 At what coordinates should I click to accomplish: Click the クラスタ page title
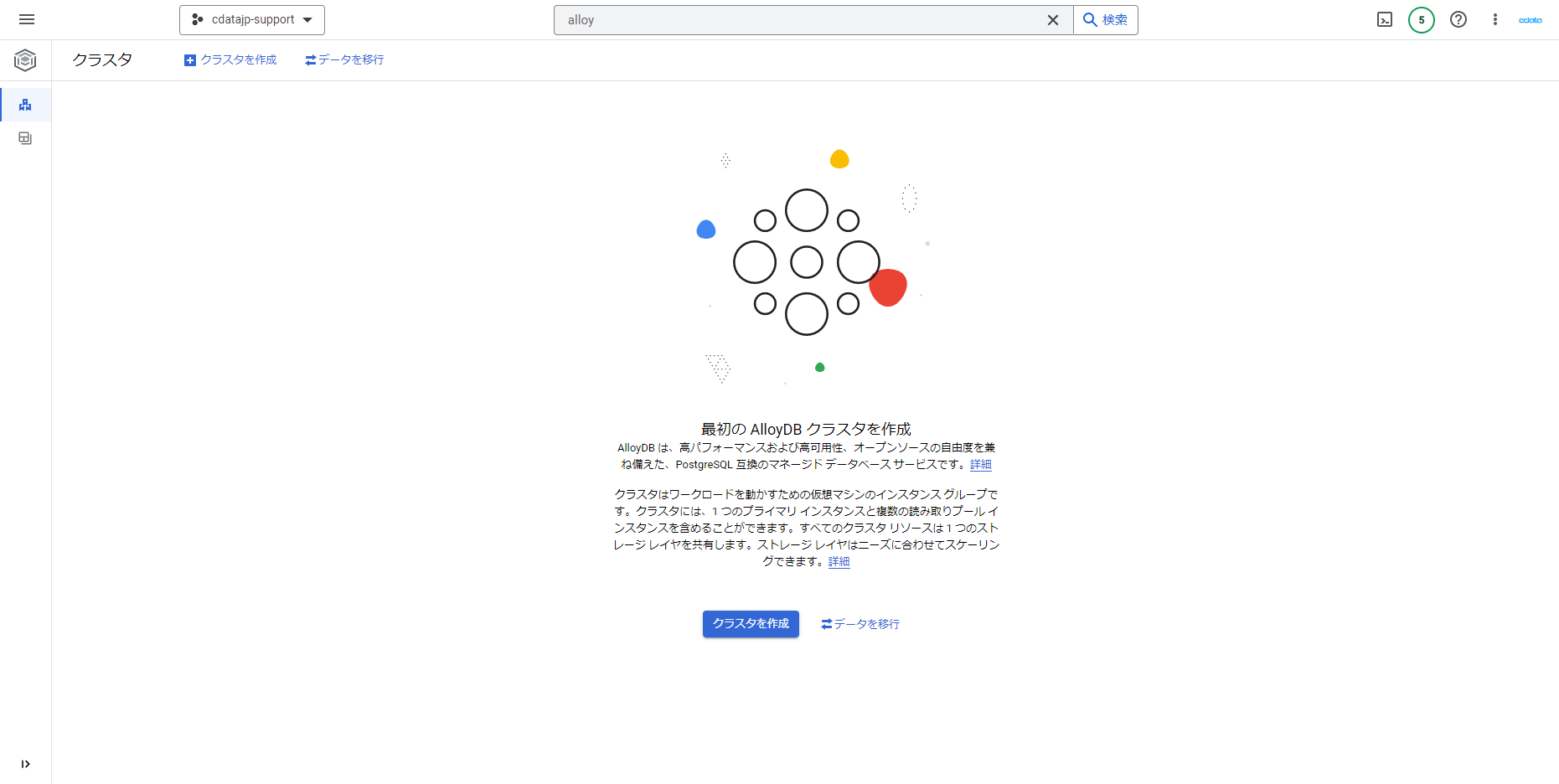(x=102, y=60)
